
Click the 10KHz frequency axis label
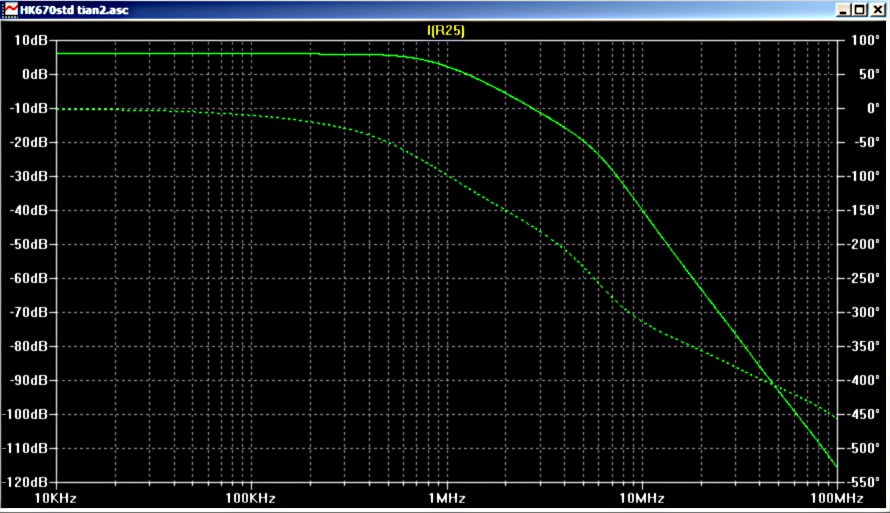pos(55,498)
